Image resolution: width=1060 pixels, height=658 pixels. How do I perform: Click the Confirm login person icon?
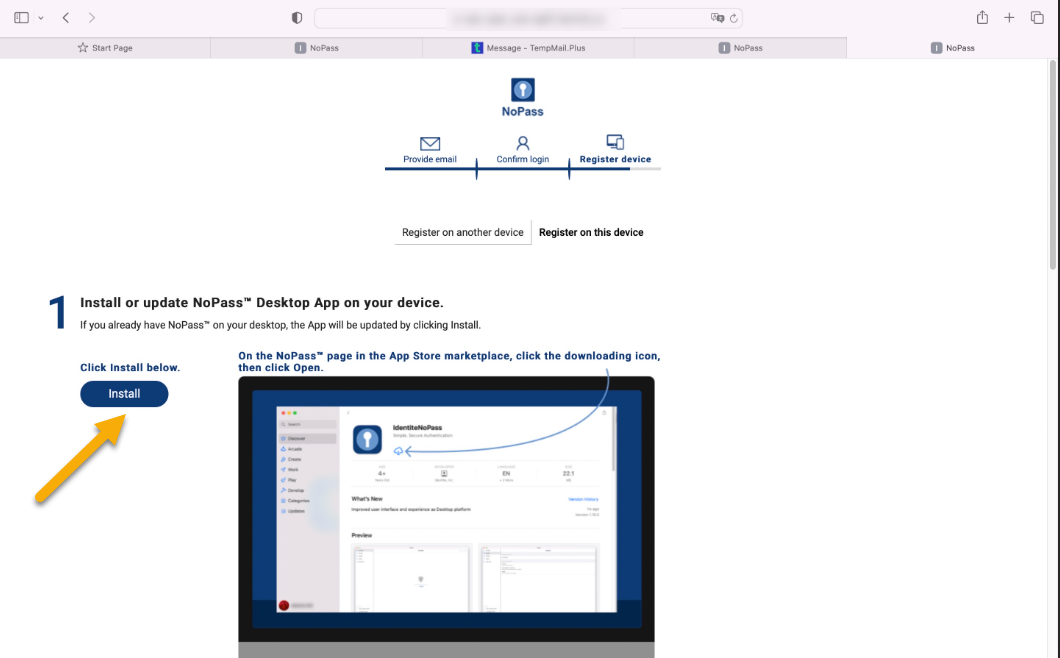tap(522, 144)
